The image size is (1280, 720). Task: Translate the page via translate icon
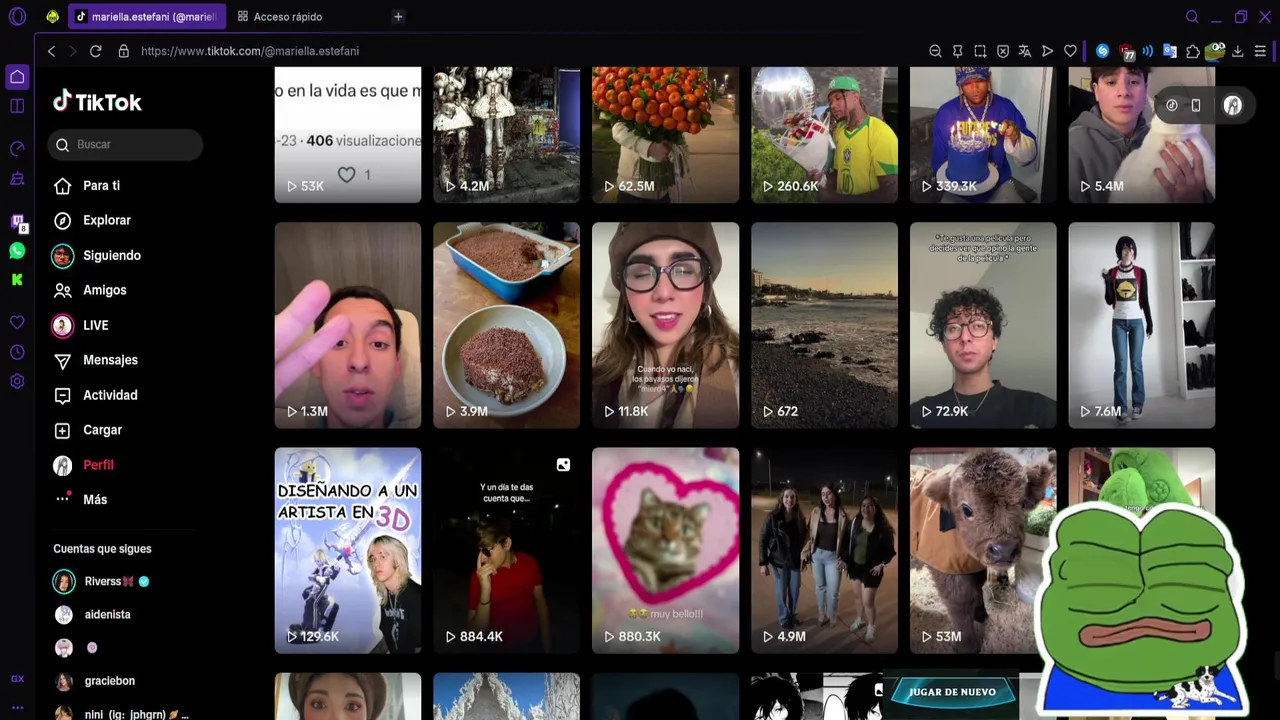point(1025,51)
